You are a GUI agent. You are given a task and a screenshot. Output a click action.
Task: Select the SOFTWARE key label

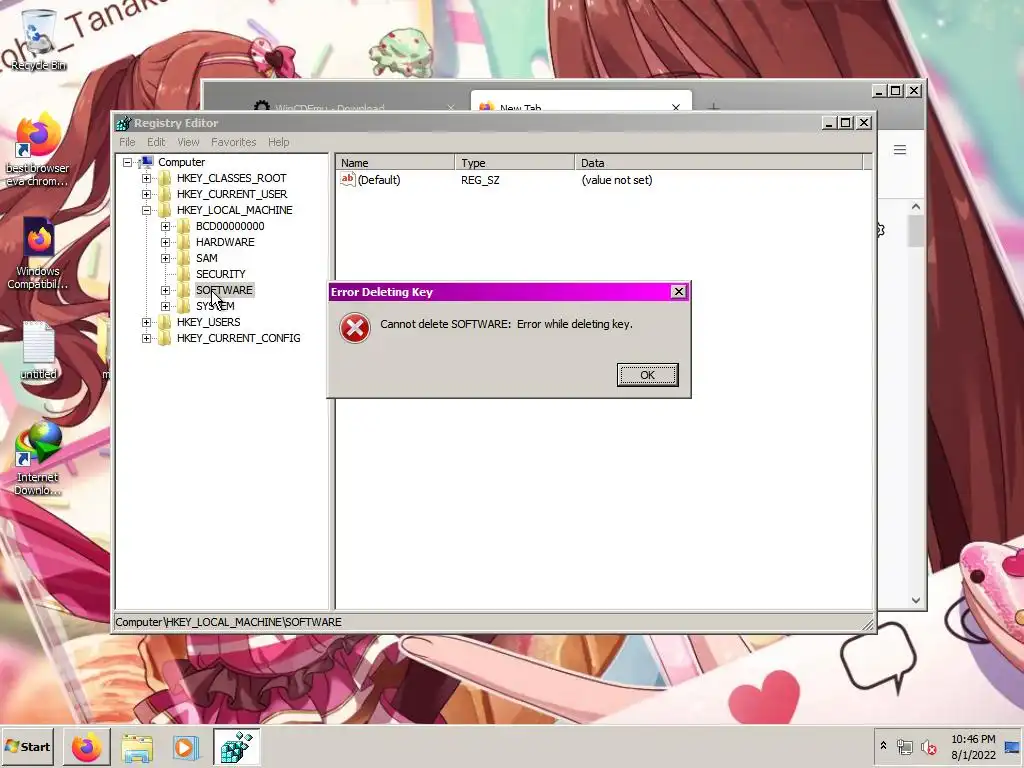coord(224,290)
